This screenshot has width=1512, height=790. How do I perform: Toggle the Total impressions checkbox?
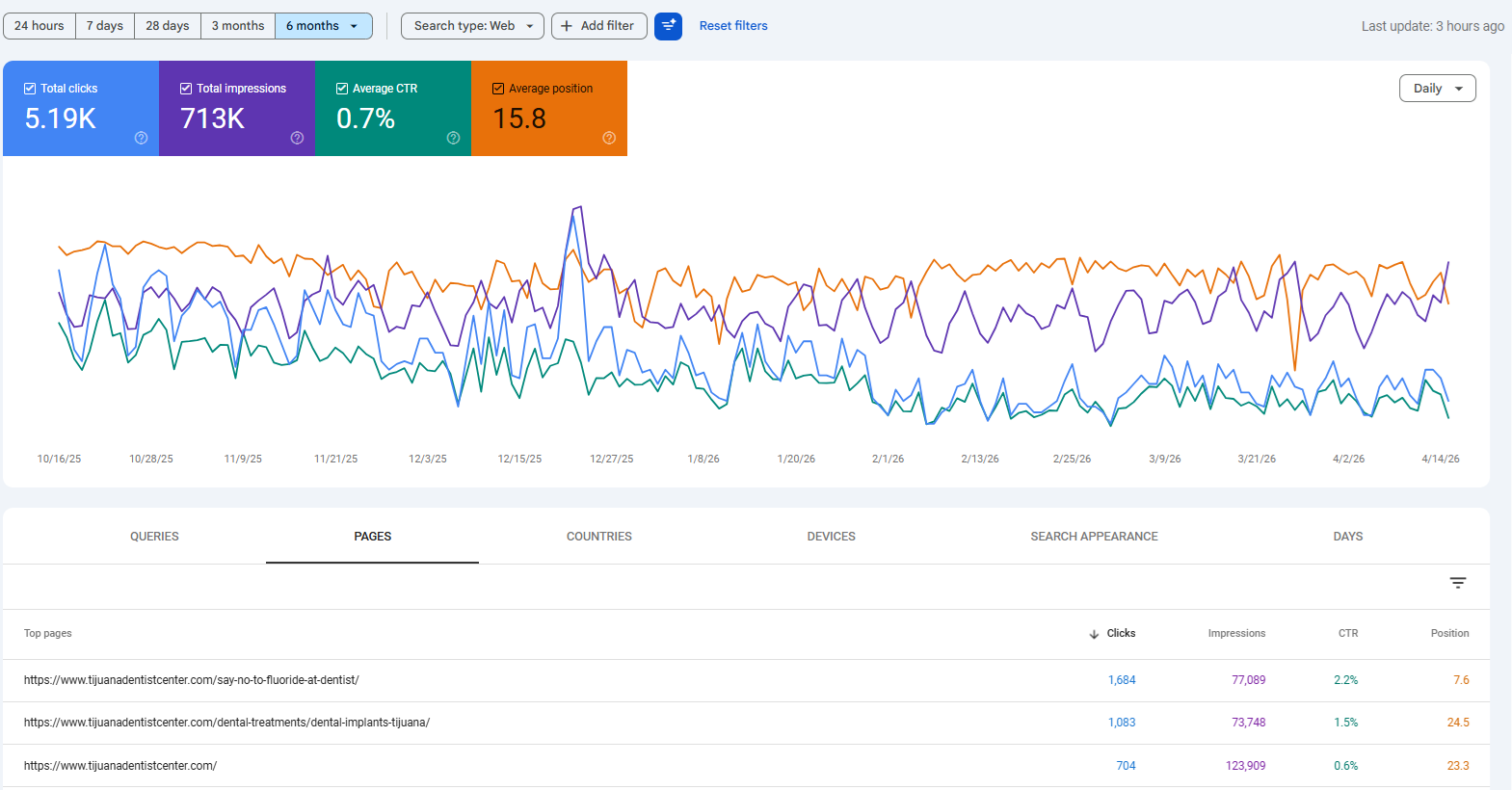coord(186,89)
